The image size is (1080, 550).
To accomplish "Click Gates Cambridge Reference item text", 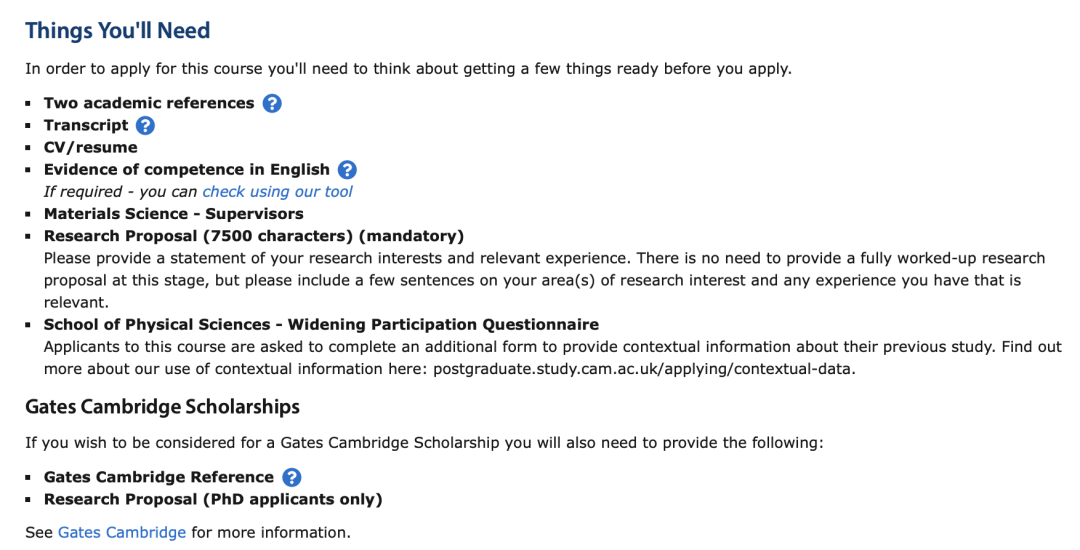I will (159, 477).
